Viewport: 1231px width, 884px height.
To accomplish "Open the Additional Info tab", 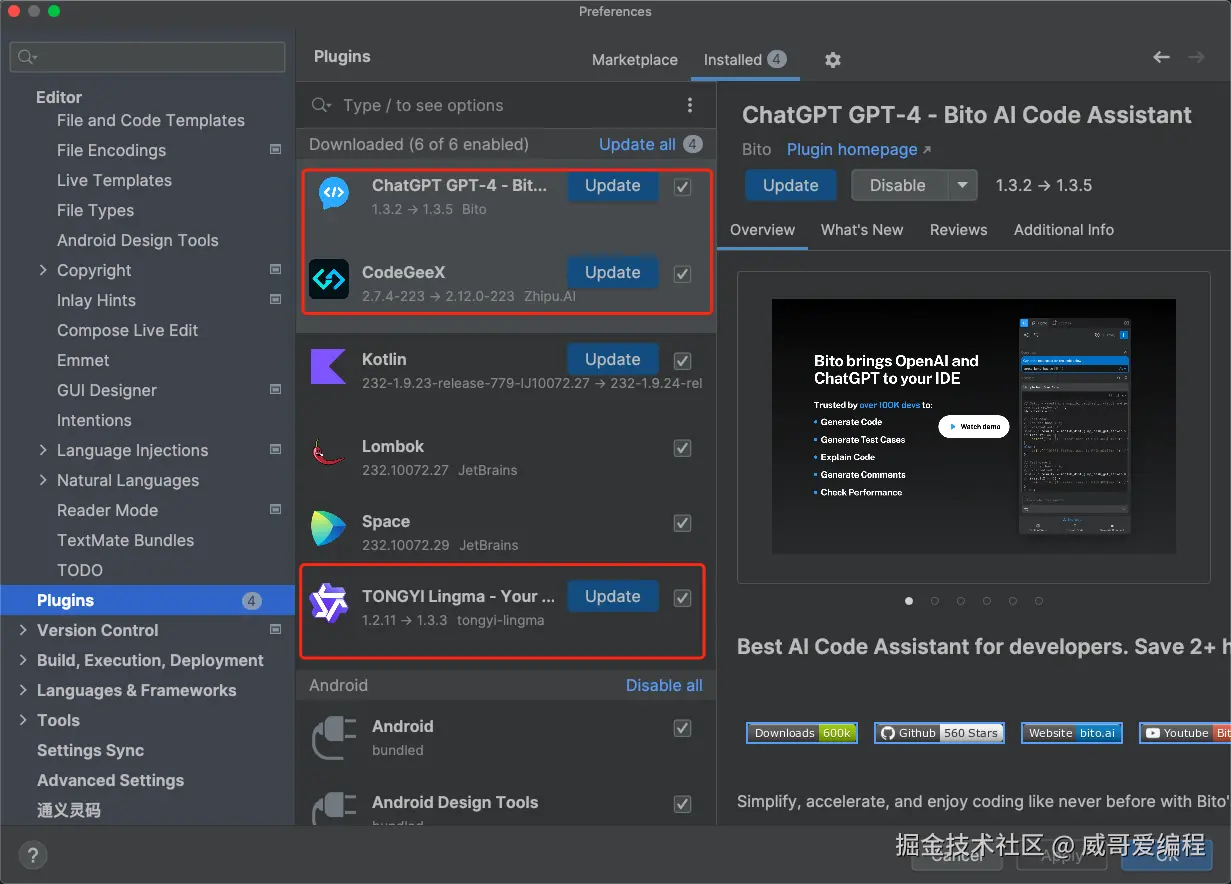I will pos(1064,230).
